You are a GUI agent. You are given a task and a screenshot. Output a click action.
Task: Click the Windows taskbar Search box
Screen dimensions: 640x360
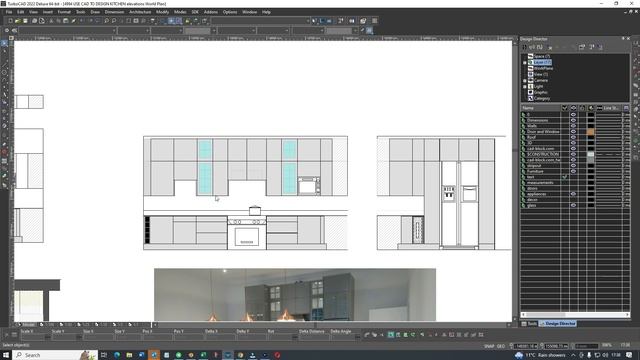click(x=56, y=355)
